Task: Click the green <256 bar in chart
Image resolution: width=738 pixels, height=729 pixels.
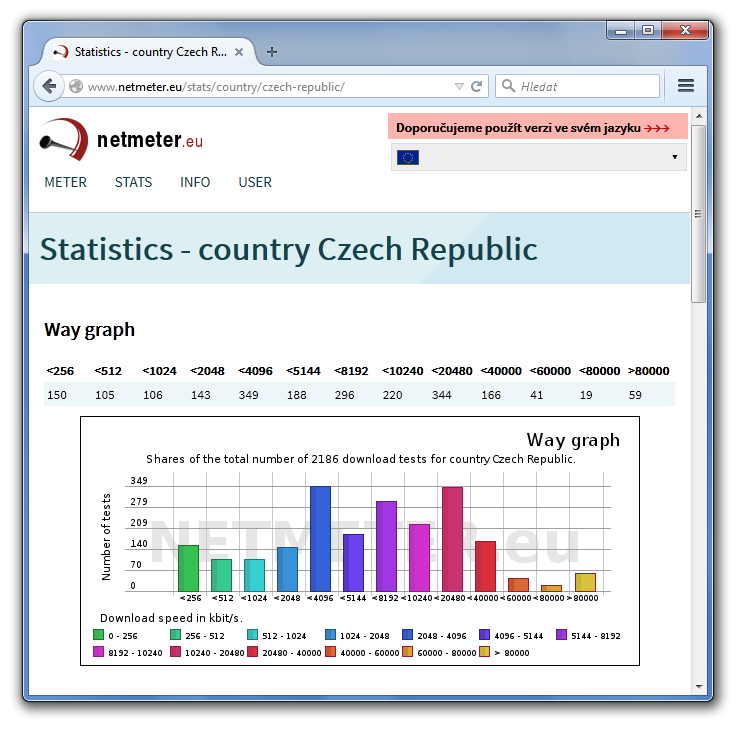Action: tap(188, 568)
